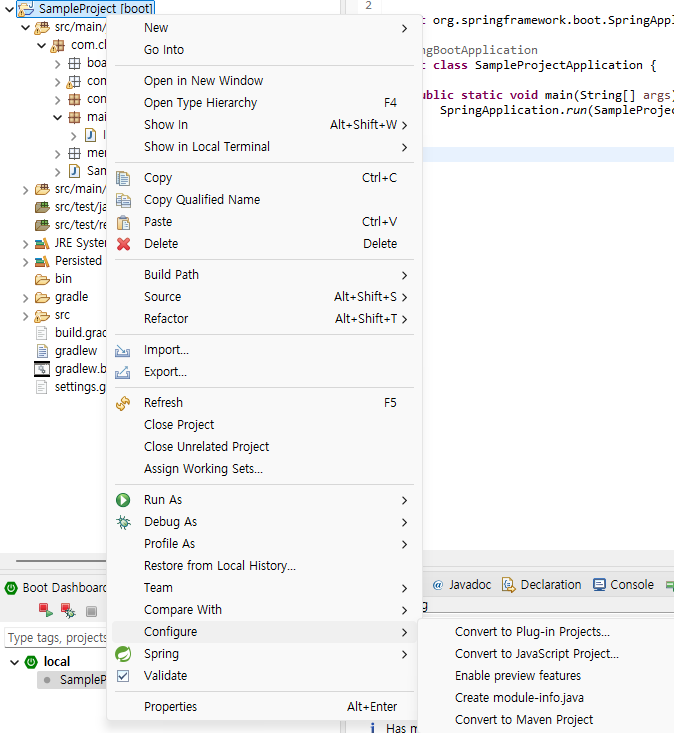Open the Build Path submenu
Viewport: 674px width, 733px height.
[x=265, y=275]
